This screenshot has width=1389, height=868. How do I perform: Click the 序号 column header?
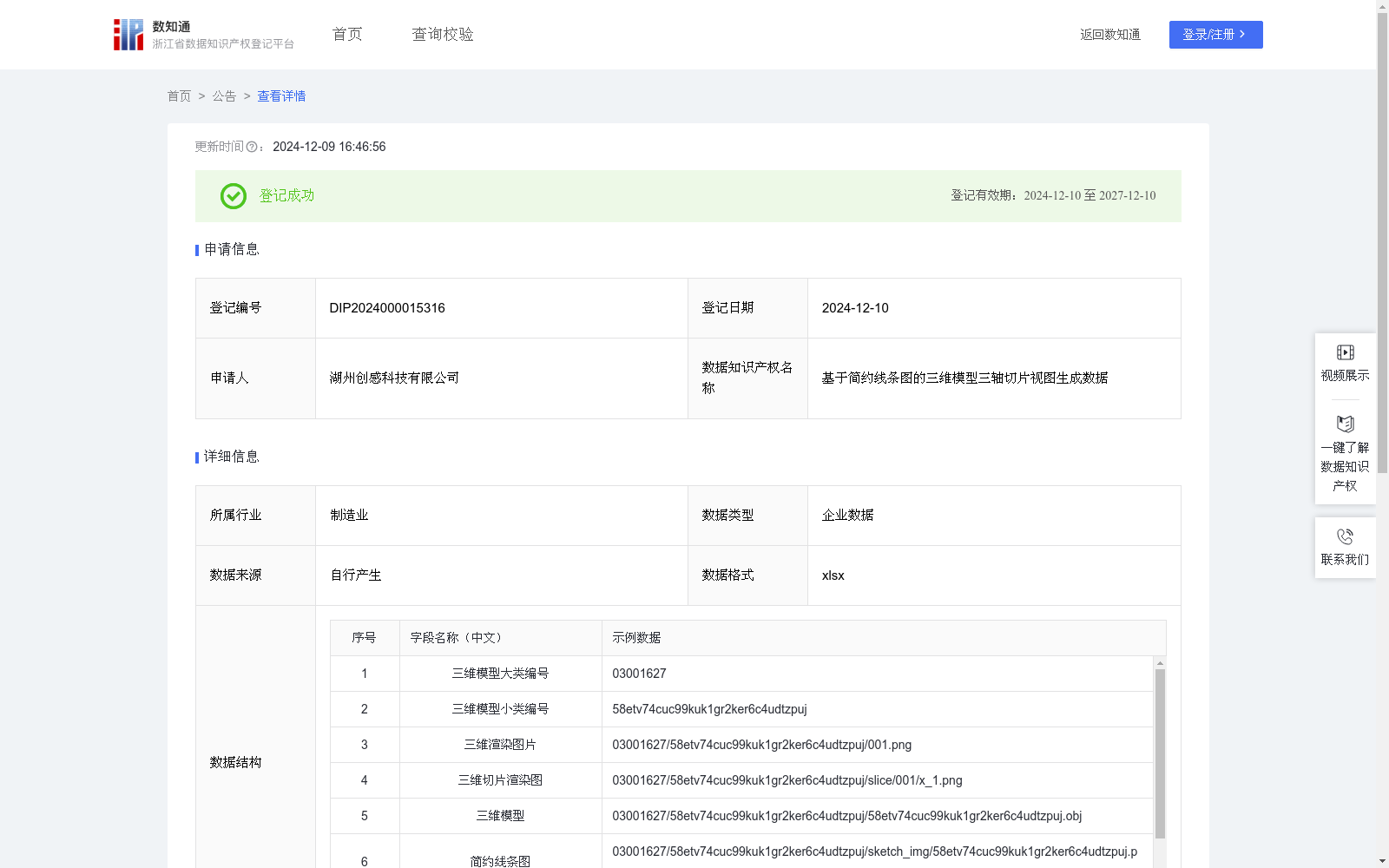(364, 638)
